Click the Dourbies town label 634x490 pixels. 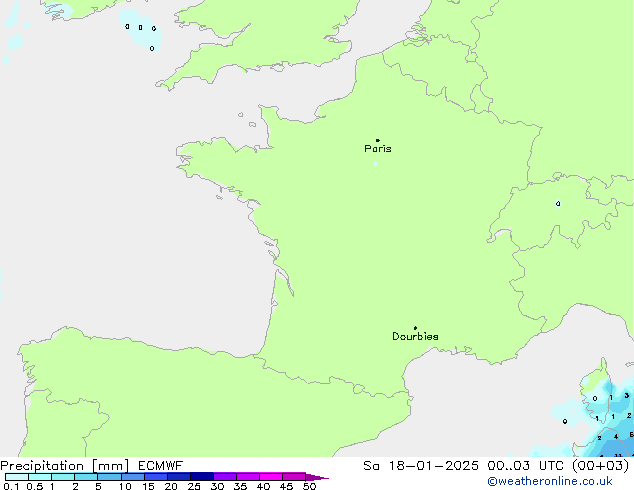(x=415, y=337)
